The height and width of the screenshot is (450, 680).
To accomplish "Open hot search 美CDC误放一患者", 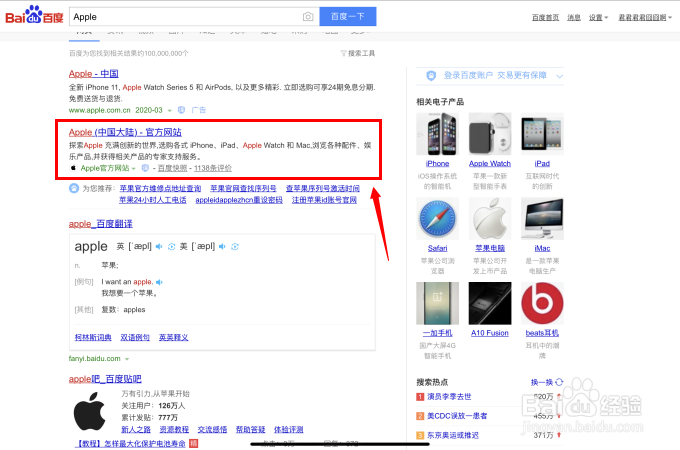I will pos(457,416).
